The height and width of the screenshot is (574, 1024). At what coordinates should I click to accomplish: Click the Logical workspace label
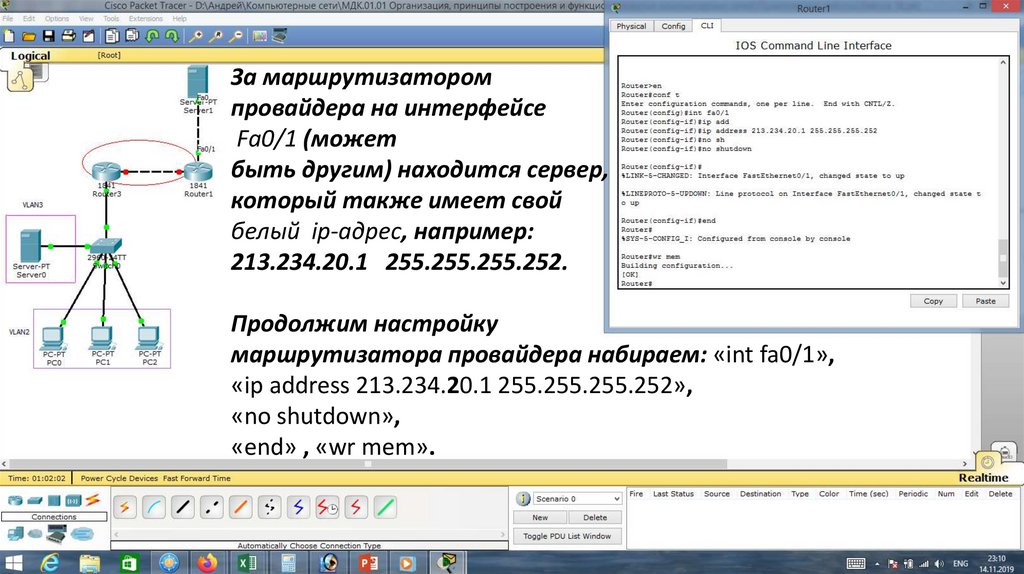click(x=30, y=56)
